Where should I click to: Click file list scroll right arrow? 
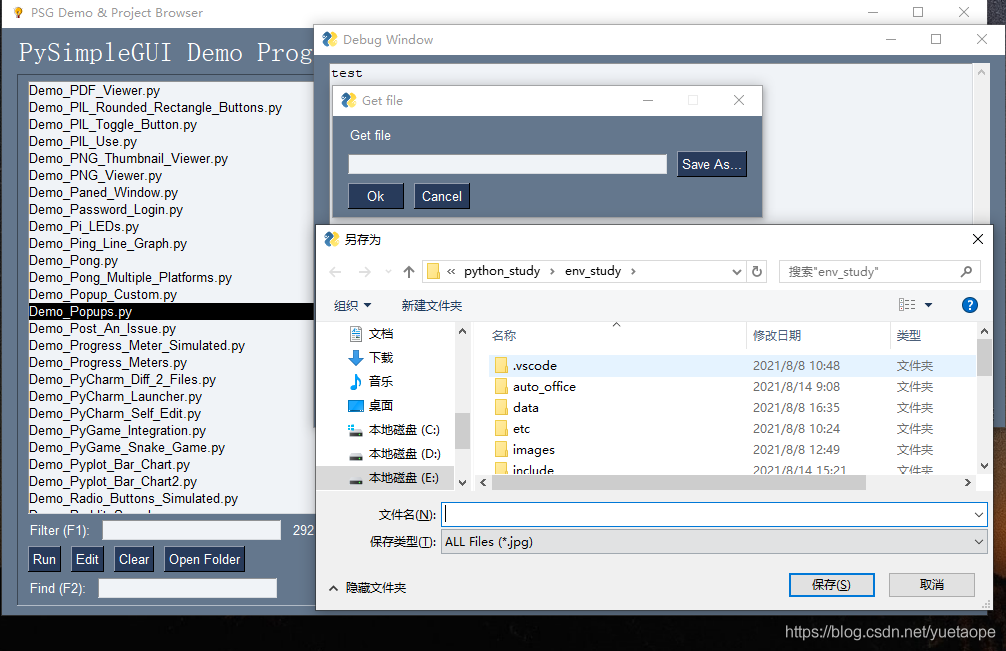968,482
